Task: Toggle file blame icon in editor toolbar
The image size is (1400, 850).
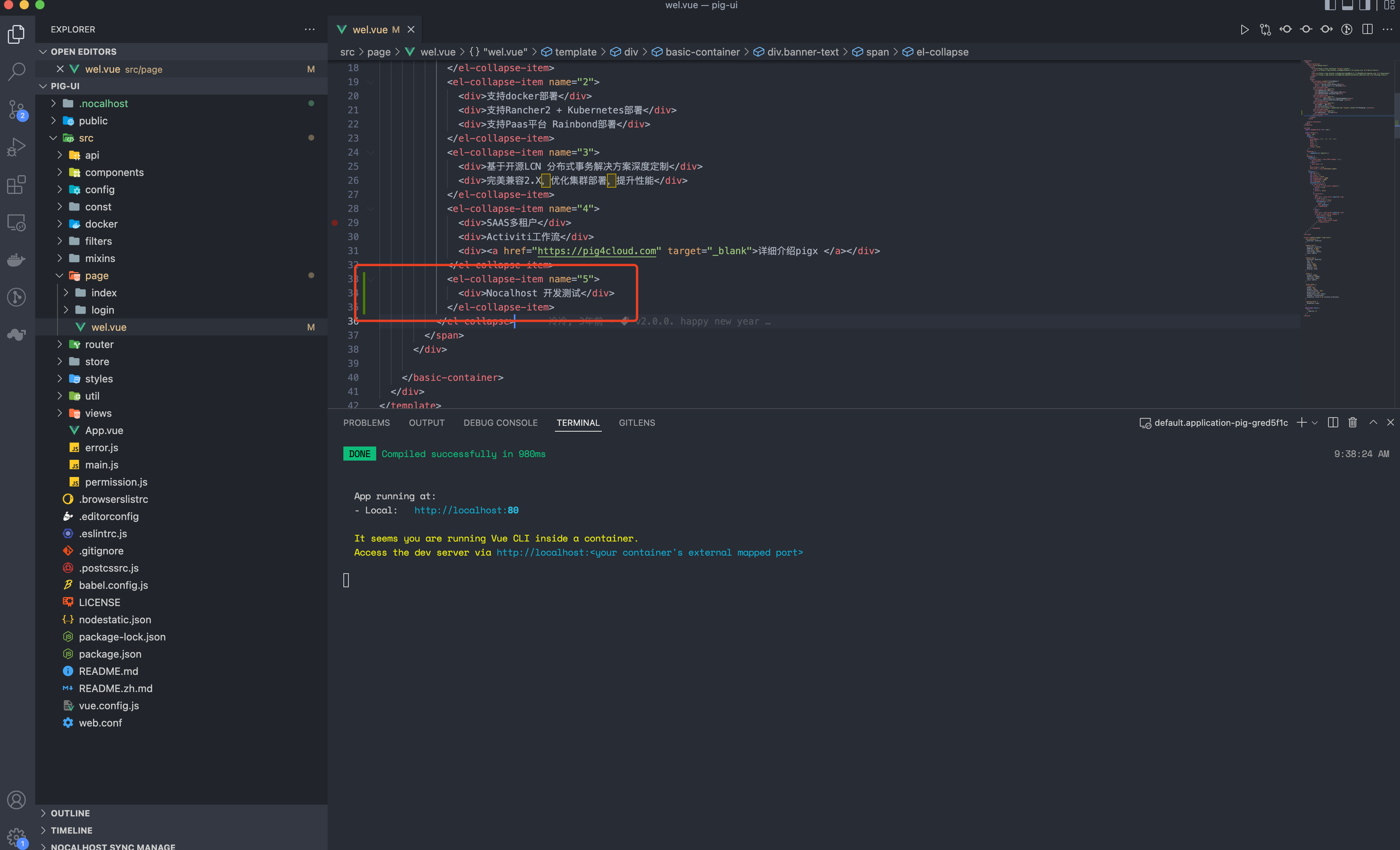Action: [1346, 30]
